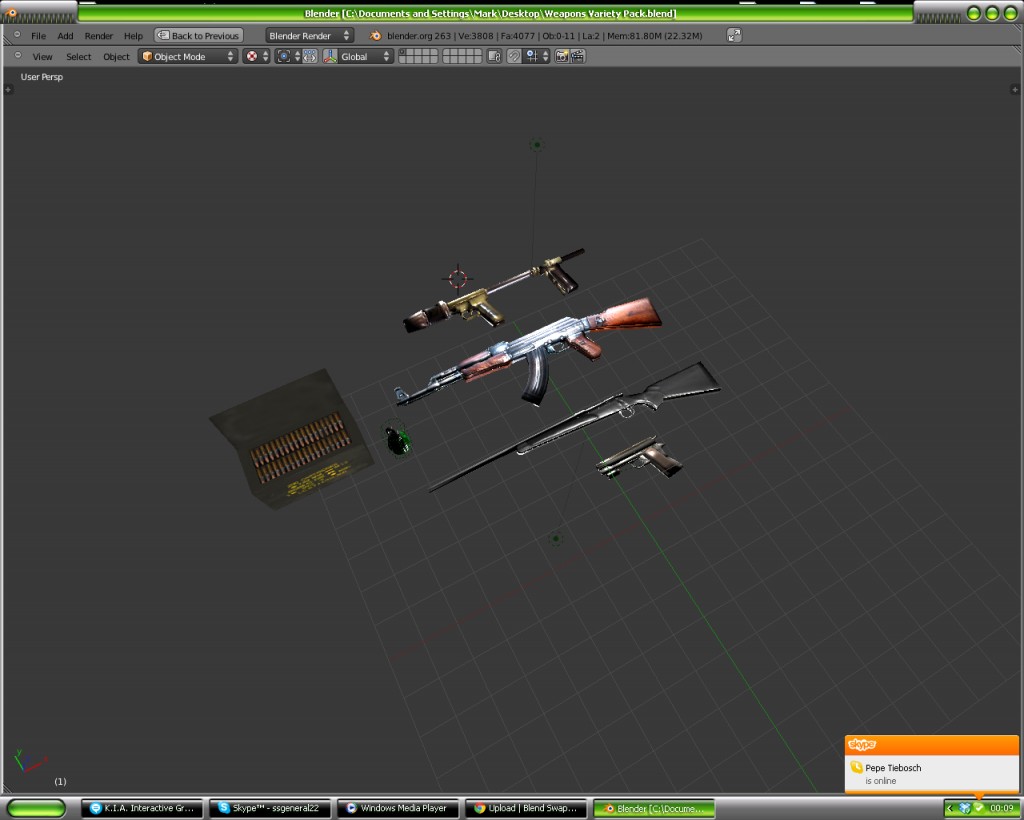Select the viewport shading icon in the header
Screen dimensions: 1024x820
click(x=252, y=56)
